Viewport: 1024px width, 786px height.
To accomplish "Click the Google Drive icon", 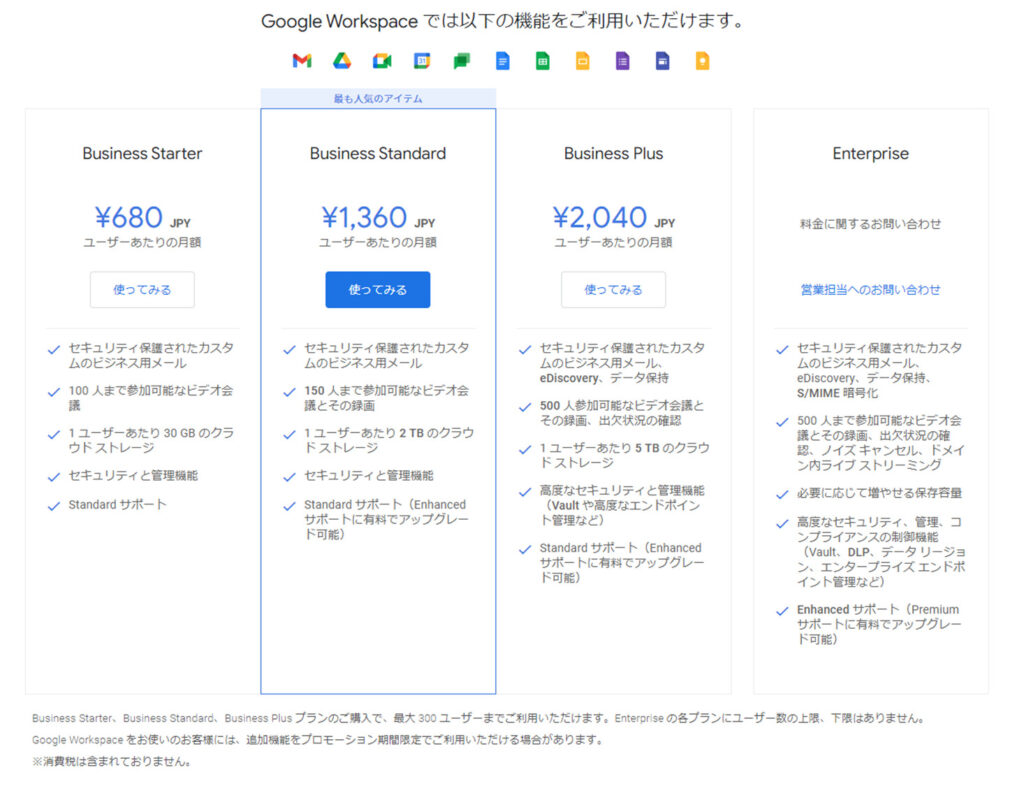I will pos(342,61).
